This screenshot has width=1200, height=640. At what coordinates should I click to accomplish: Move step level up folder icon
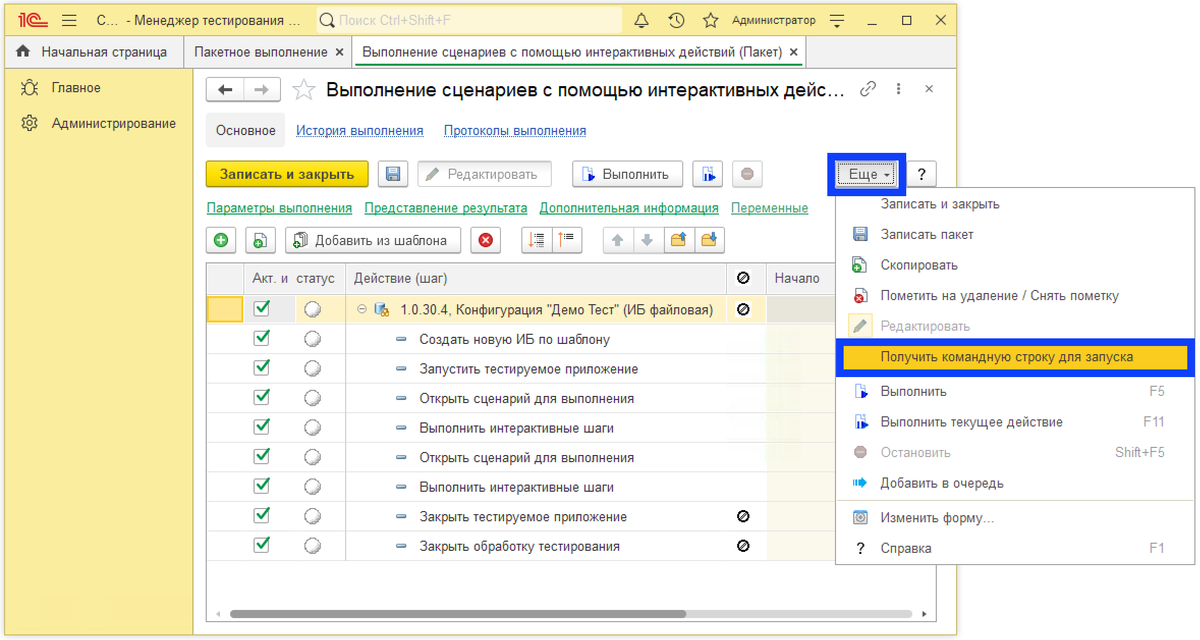pos(678,240)
